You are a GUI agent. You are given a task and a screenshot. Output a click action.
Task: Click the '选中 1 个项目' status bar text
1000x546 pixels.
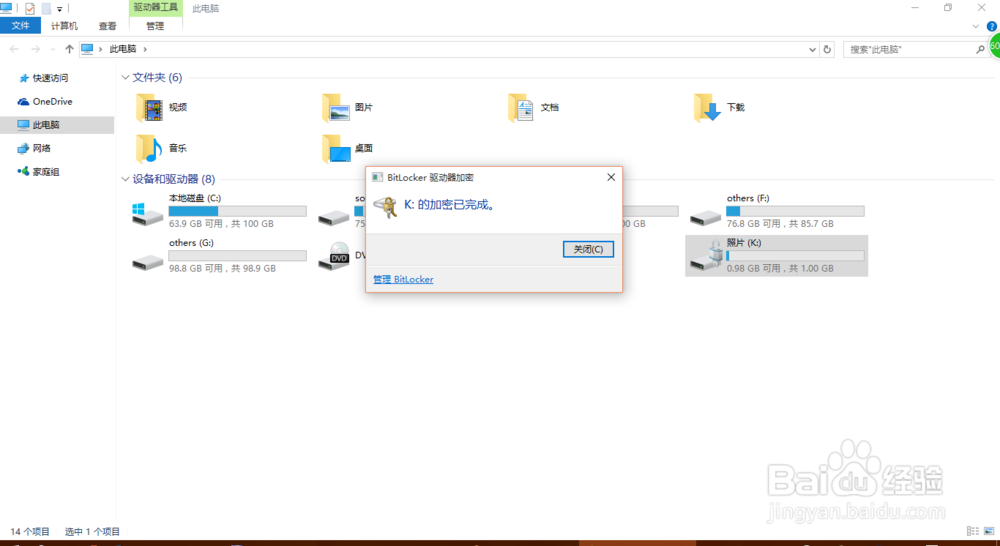(92, 531)
